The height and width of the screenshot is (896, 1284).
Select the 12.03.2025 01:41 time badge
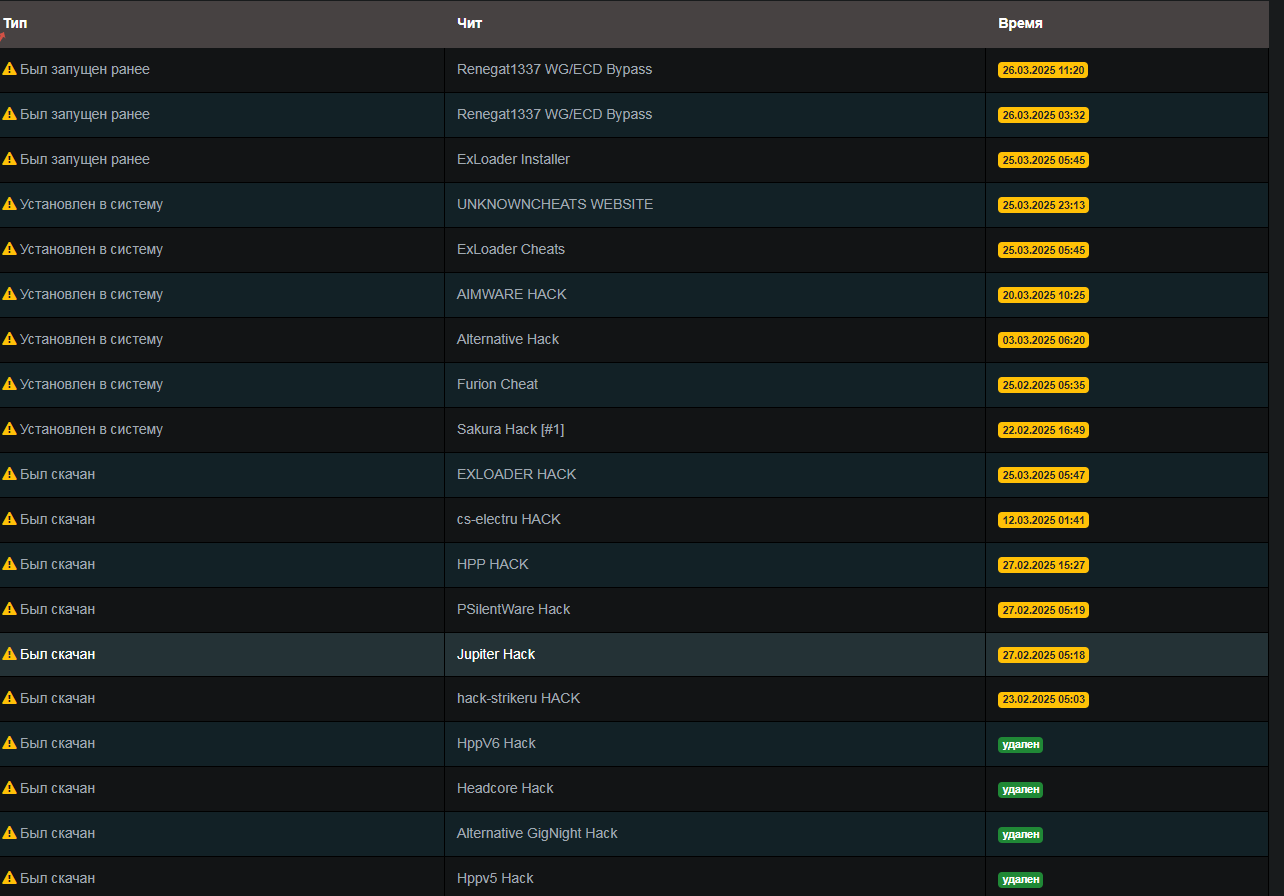tap(1043, 520)
